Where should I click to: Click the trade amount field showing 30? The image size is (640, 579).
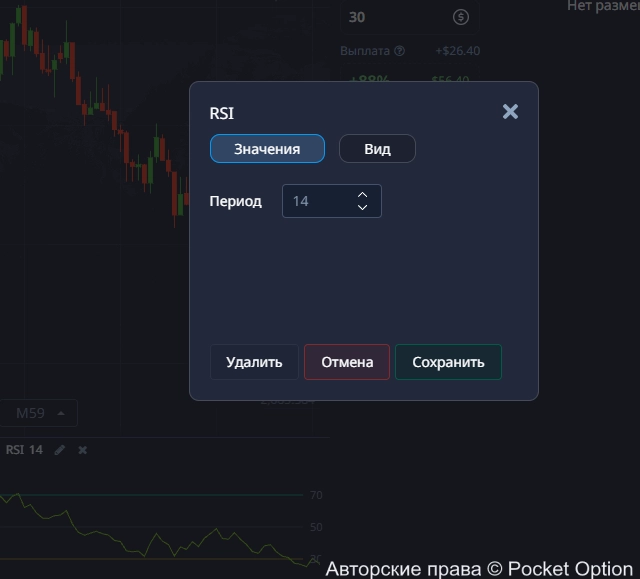coord(395,17)
